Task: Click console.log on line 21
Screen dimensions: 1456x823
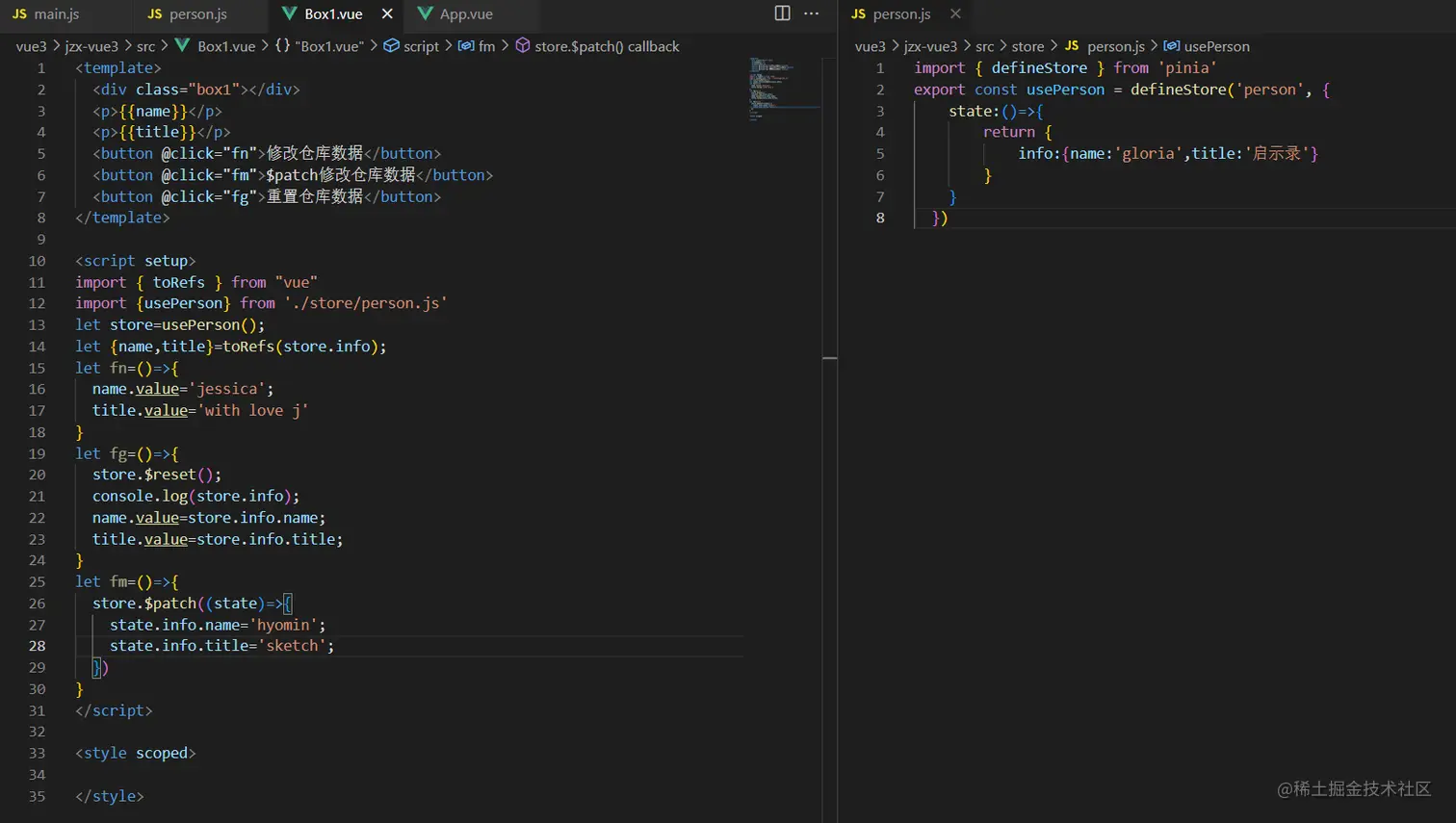Action: pyautogui.click(x=140, y=496)
